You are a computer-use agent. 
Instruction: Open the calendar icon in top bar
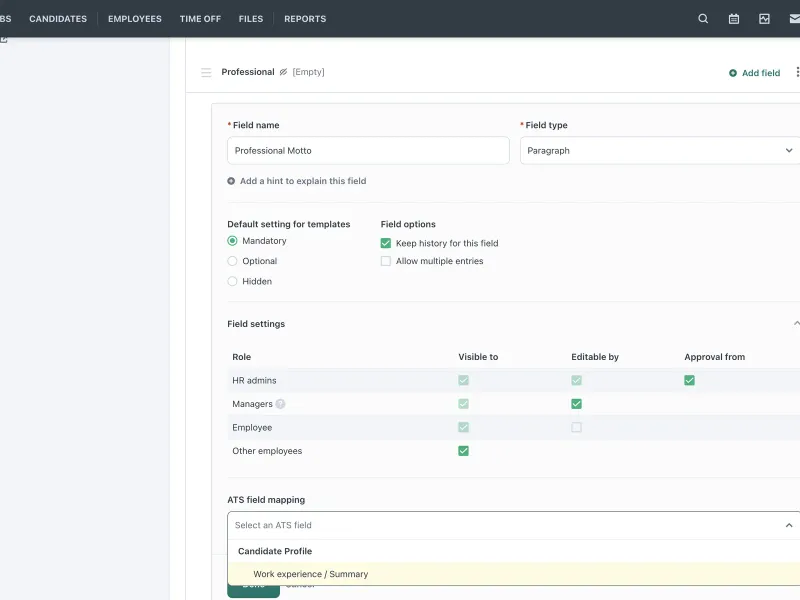[x=734, y=19]
